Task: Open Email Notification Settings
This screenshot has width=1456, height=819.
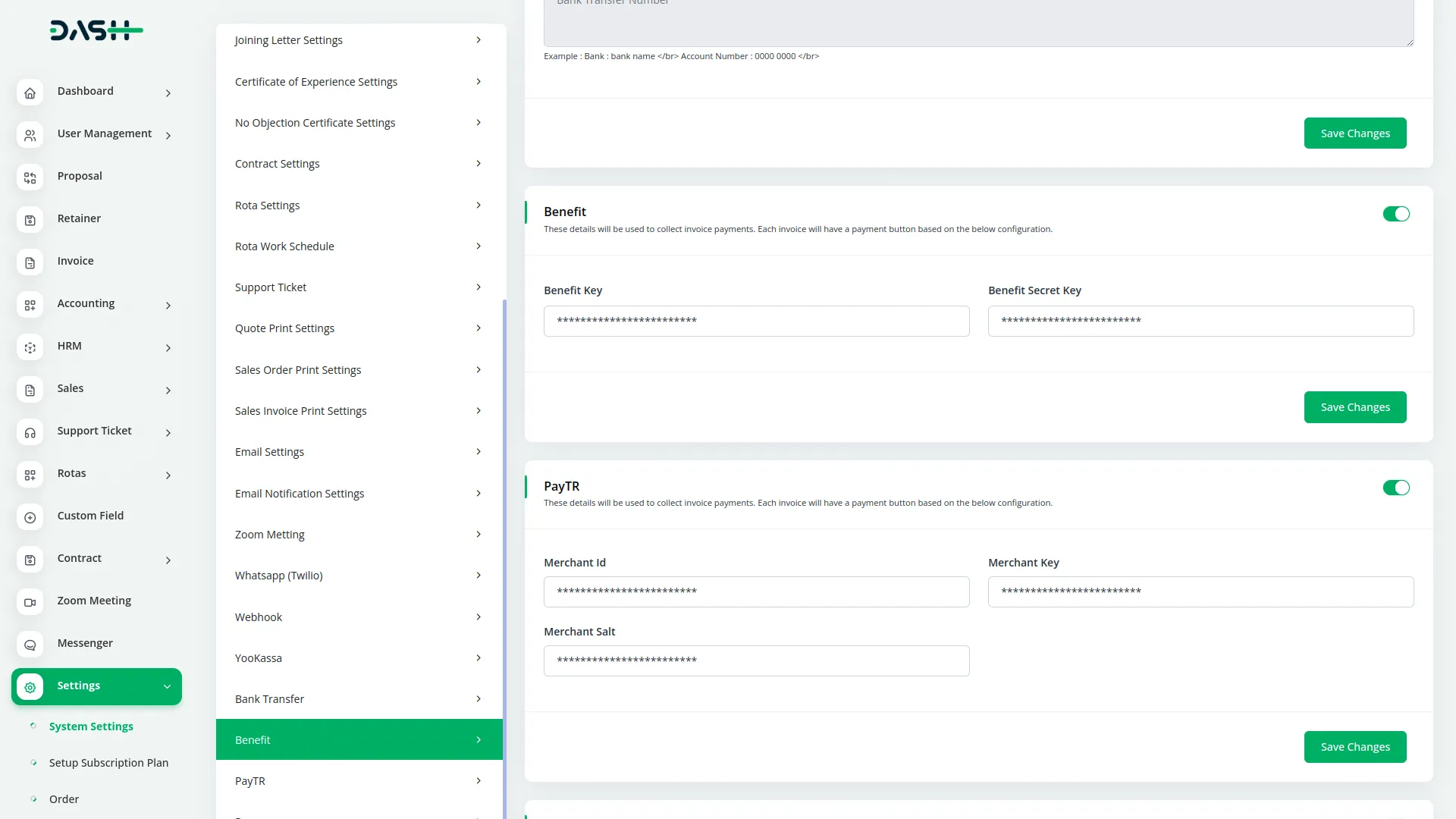Action: click(x=359, y=493)
